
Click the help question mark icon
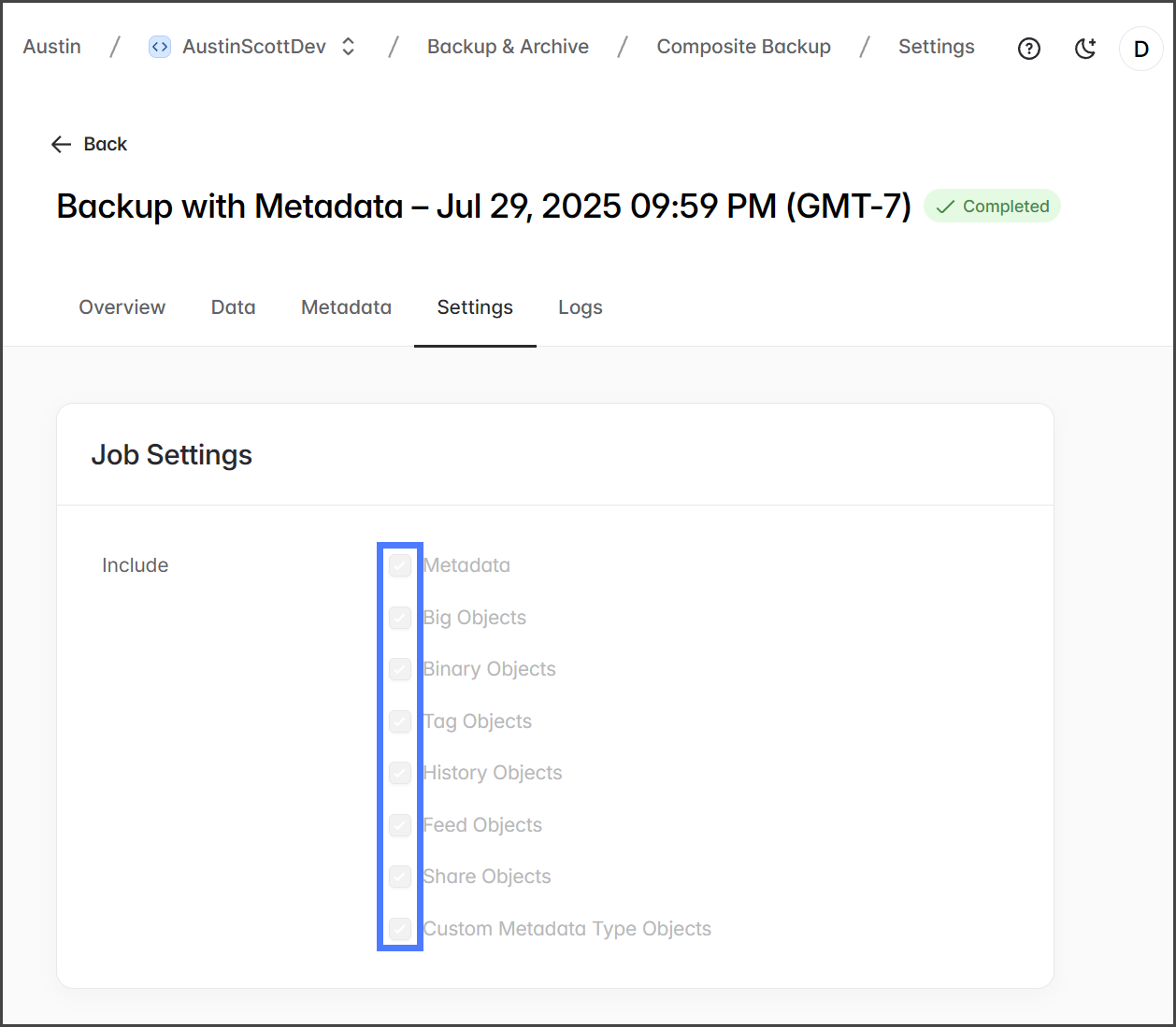point(1028,49)
